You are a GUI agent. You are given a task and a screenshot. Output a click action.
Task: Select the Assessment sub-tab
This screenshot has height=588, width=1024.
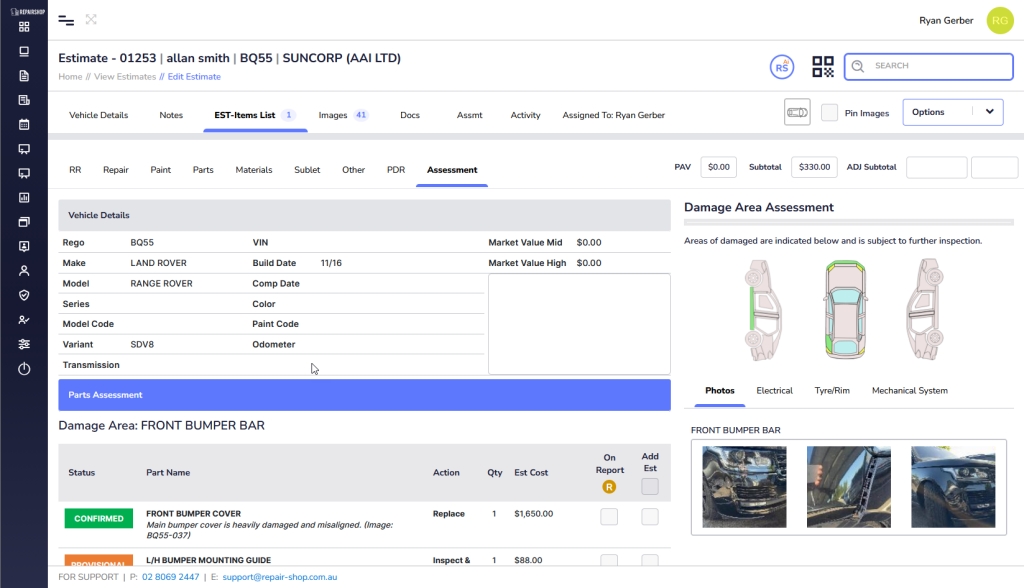click(x=452, y=170)
